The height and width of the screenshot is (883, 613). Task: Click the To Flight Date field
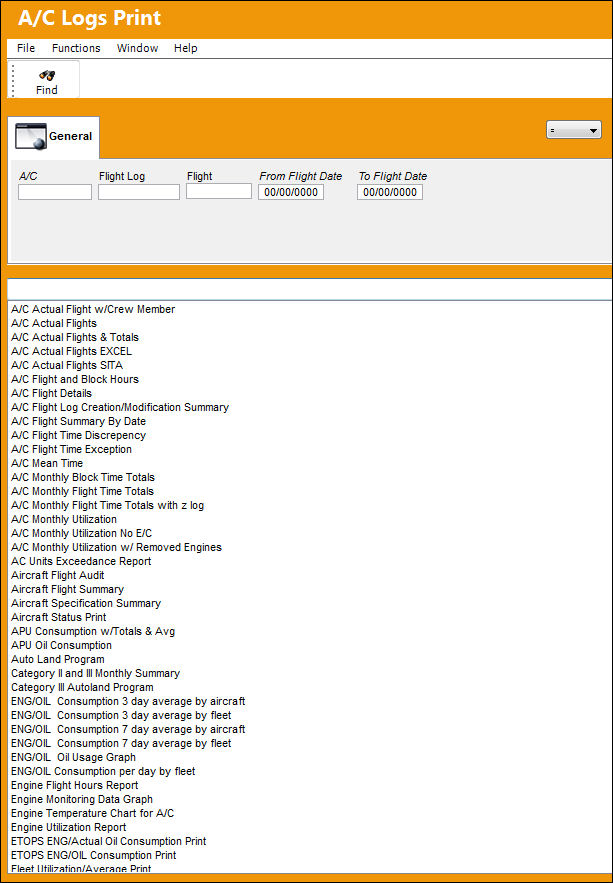pos(390,192)
